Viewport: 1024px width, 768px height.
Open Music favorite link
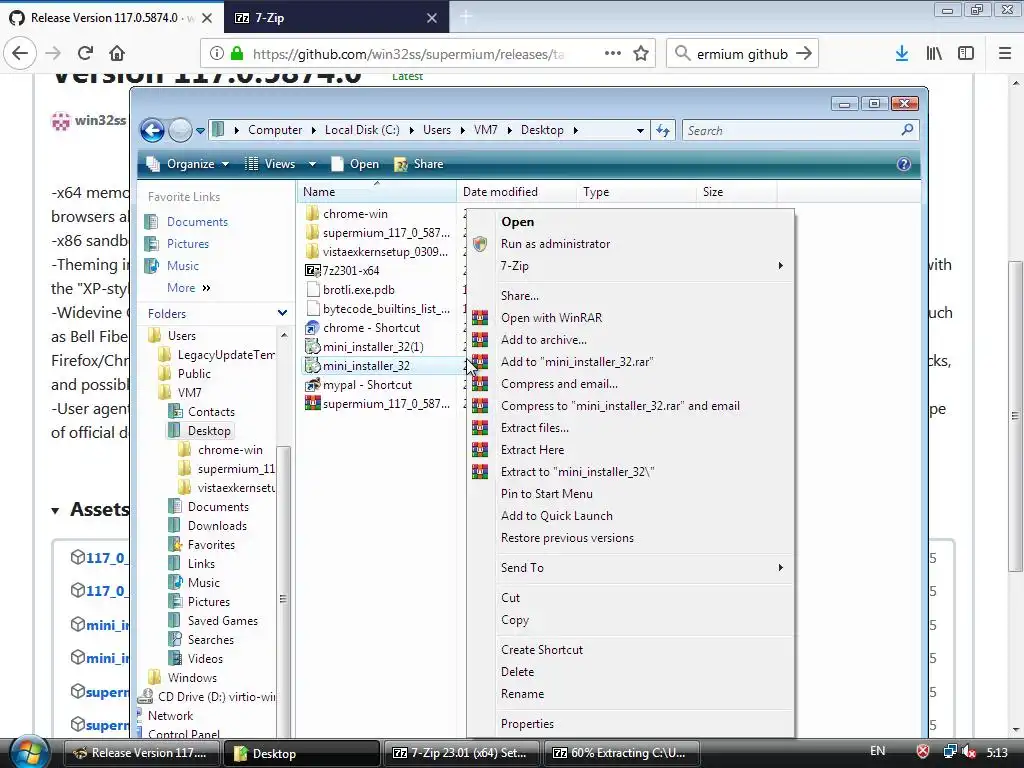183,266
